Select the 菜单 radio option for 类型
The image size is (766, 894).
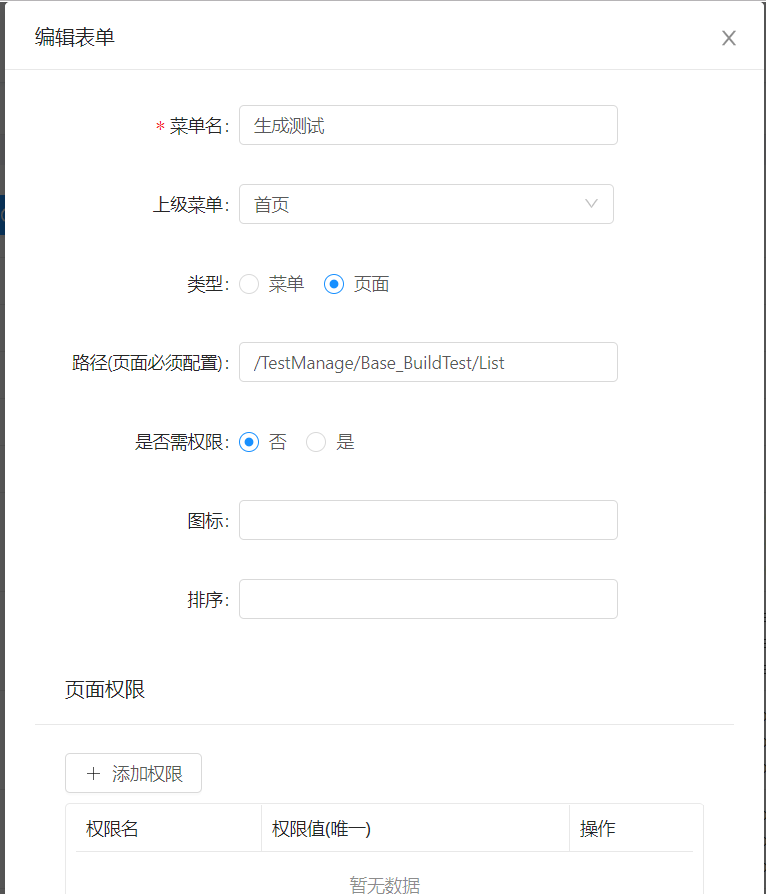tap(249, 284)
